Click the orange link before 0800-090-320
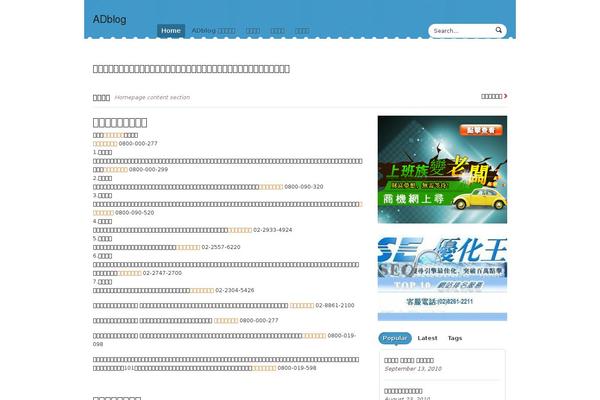The image size is (600, 400). tap(271, 186)
